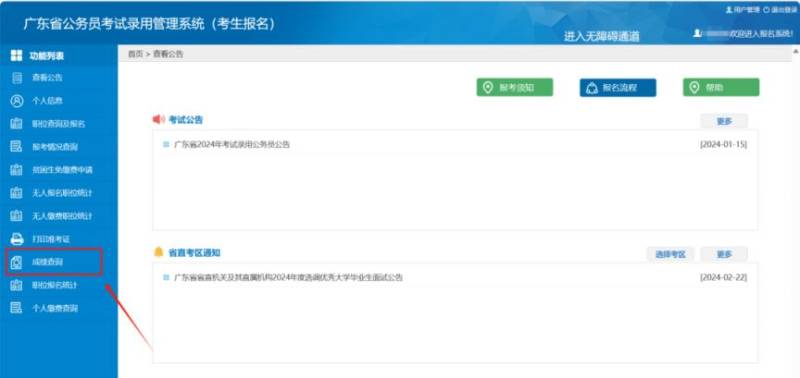Click the scrollbar up arrow
The image size is (800, 378).
(796, 52)
